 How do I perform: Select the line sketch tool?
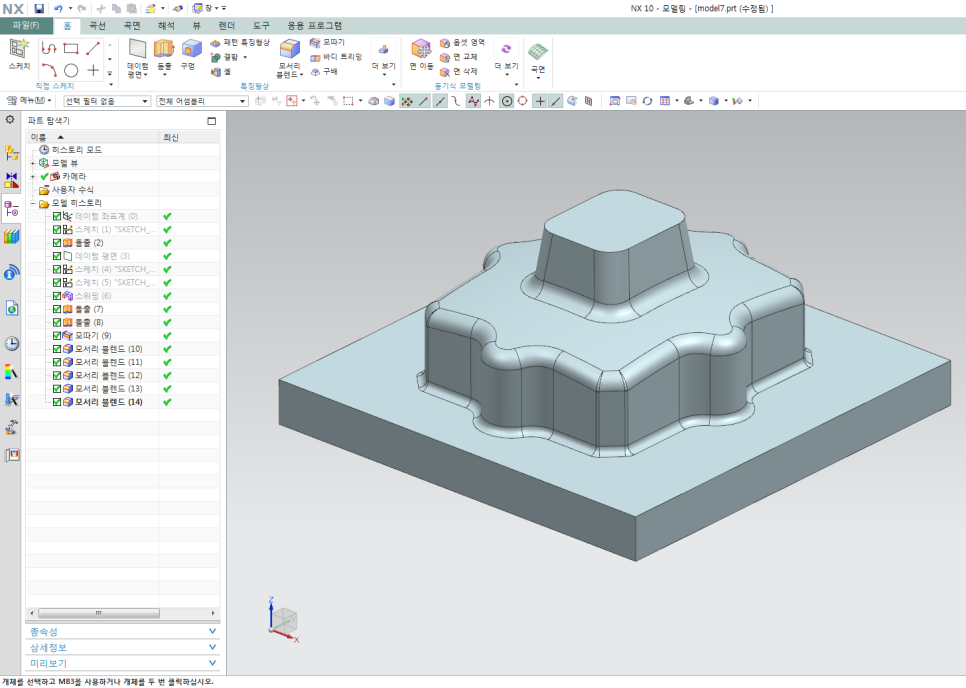click(x=93, y=48)
